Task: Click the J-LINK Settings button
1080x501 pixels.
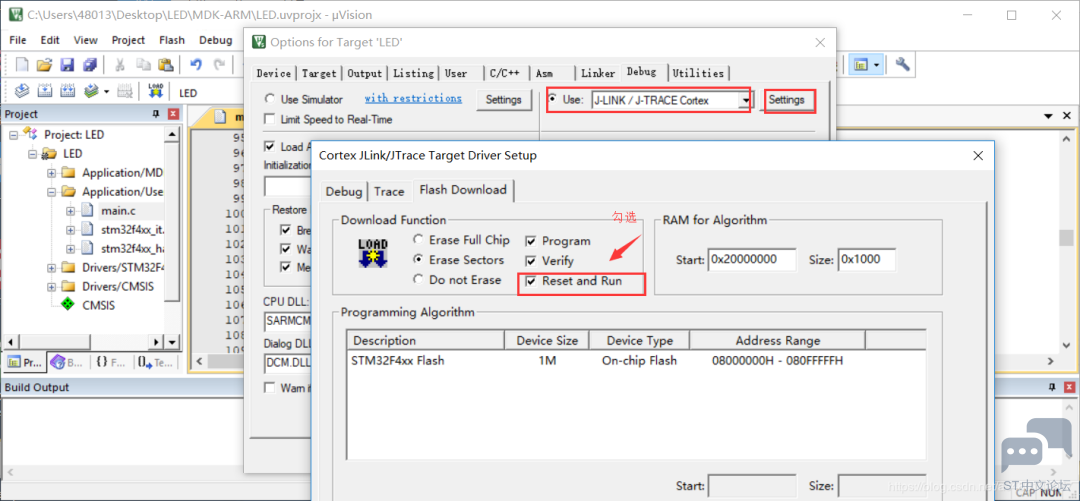Action: coord(787,100)
